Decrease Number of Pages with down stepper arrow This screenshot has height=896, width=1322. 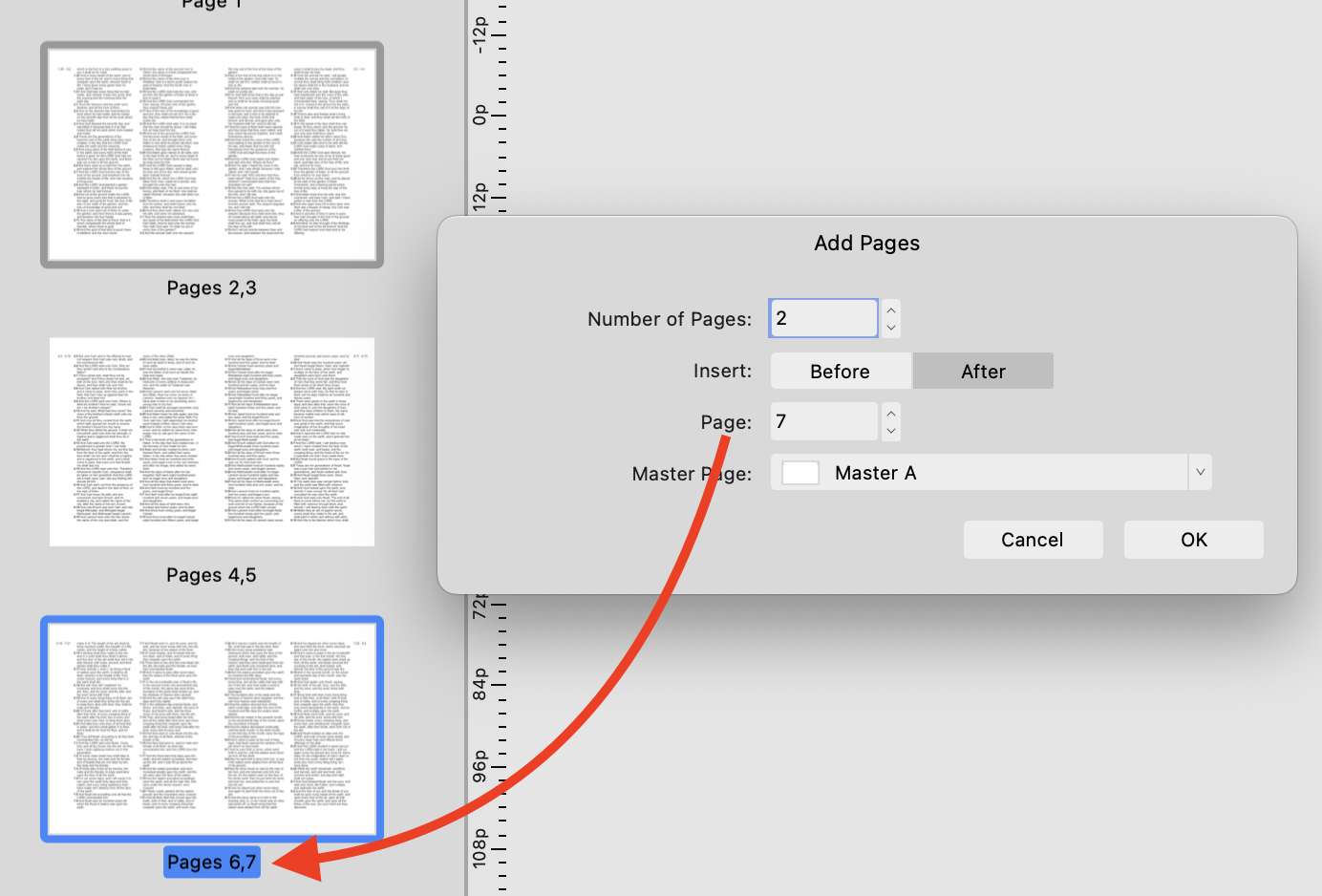[x=891, y=328]
